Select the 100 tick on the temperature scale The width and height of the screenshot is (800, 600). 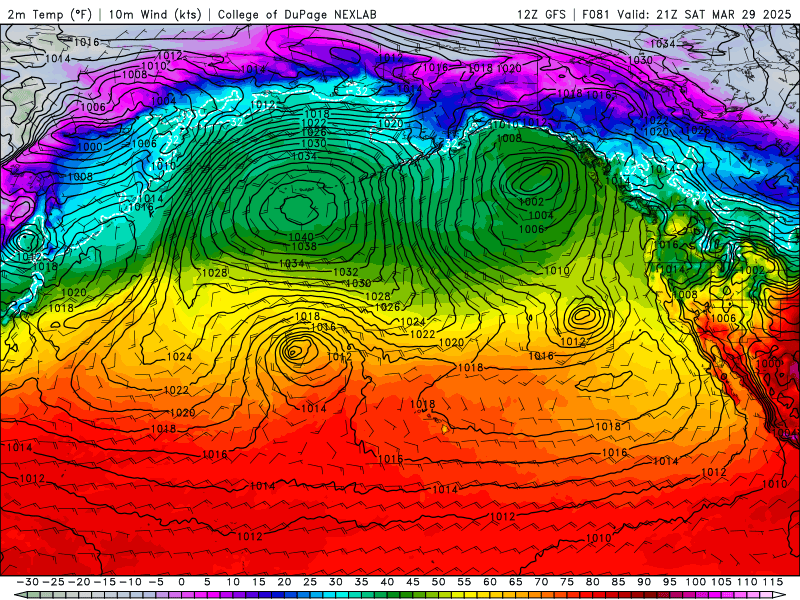tap(695, 582)
